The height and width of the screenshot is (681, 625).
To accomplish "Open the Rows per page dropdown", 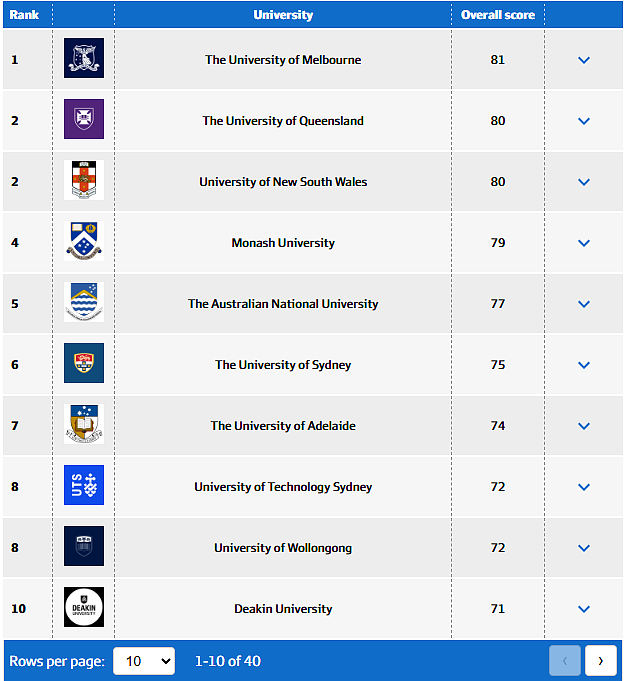I will 144,661.
